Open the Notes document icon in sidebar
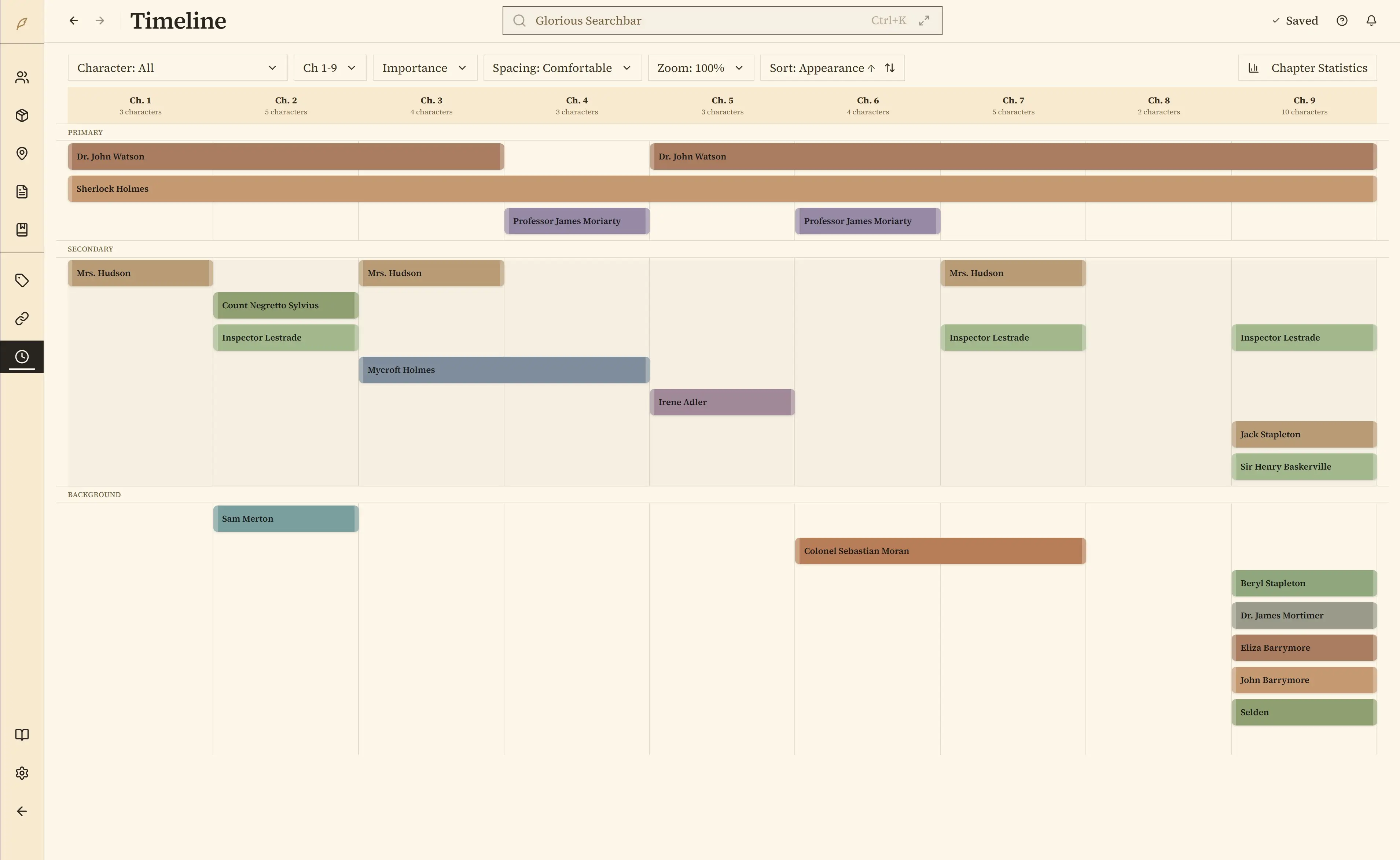 click(x=22, y=192)
